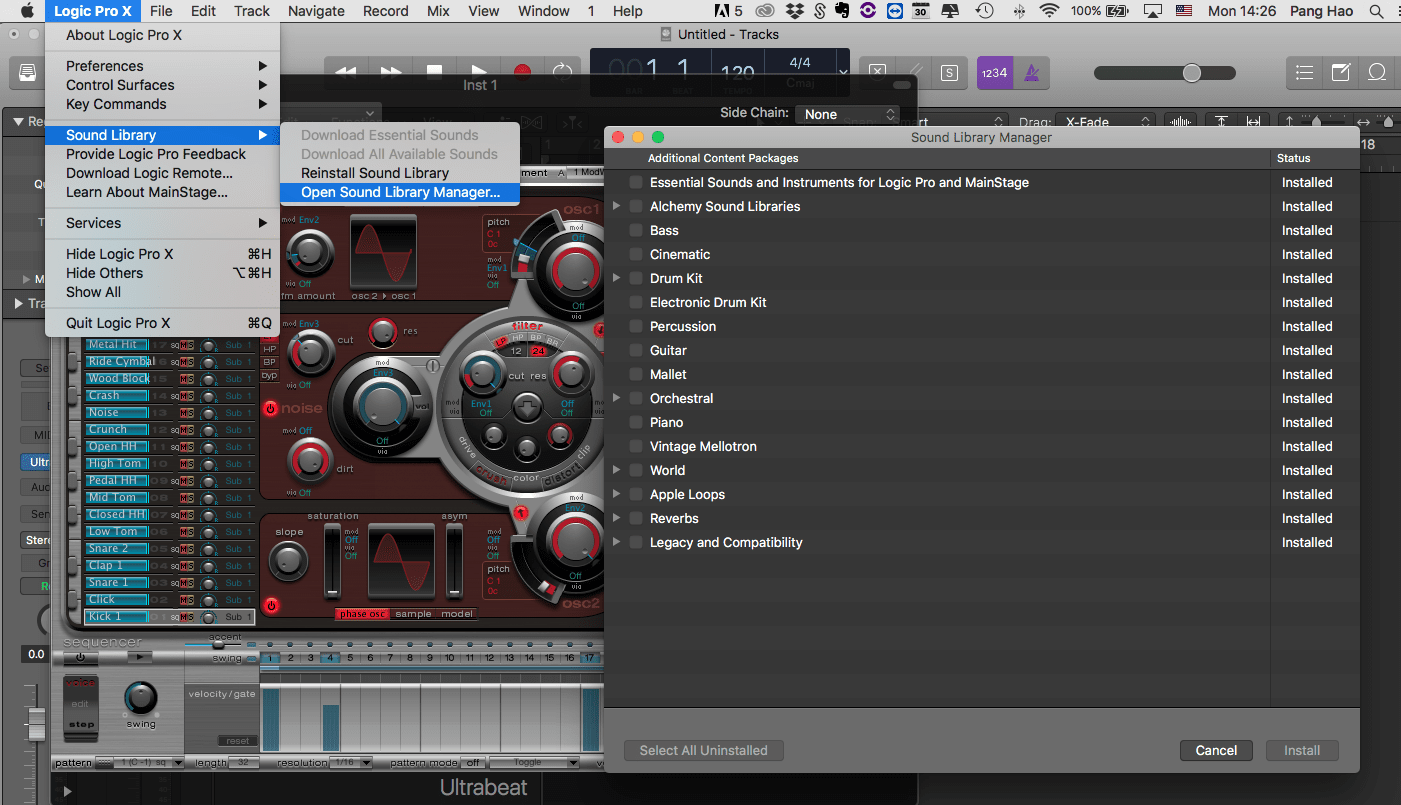
Task: Choose About Logic Pro X
Action: [x=162, y=35]
